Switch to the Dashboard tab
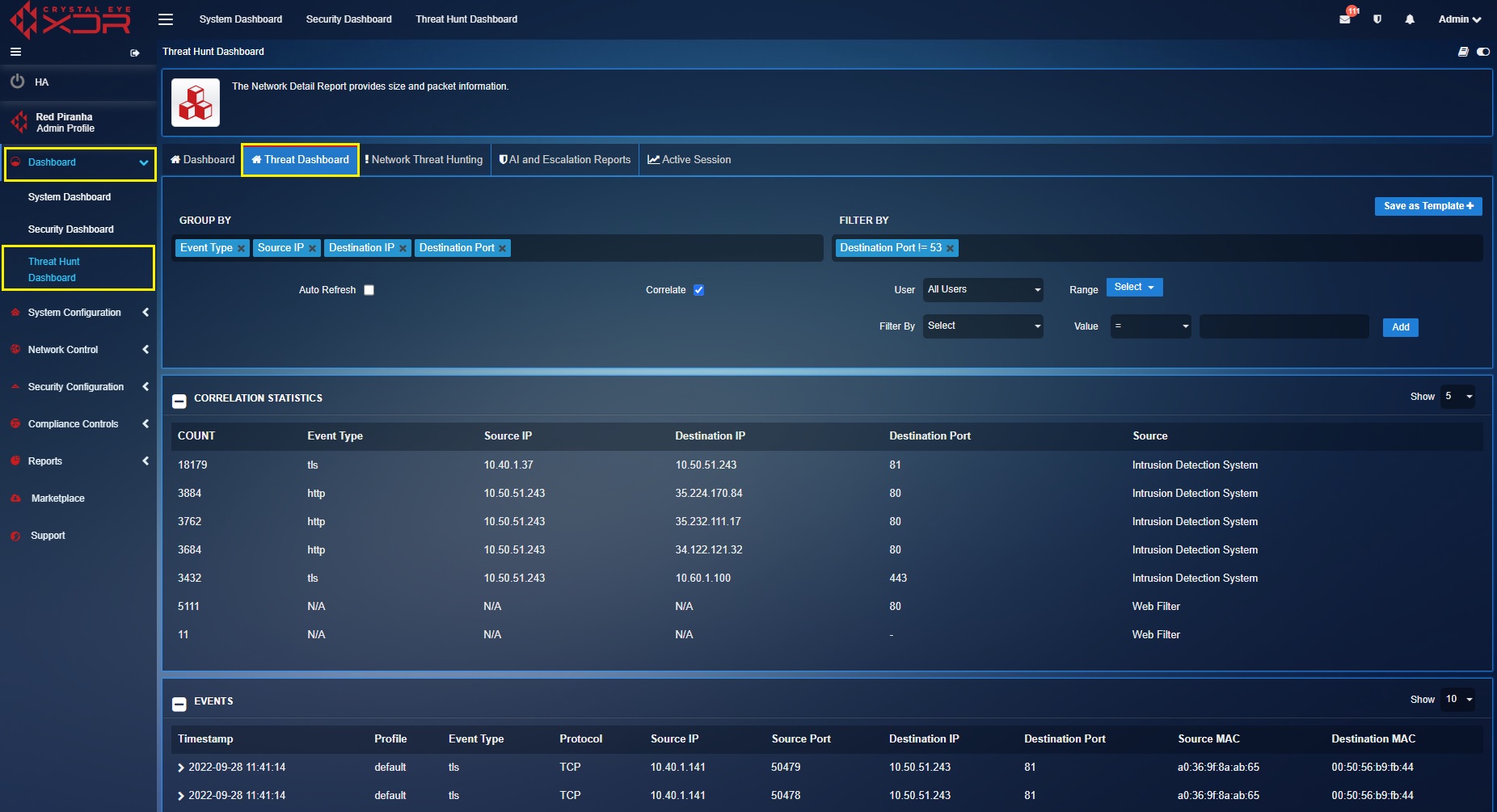The height and width of the screenshot is (812, 1497). (202, 160)
